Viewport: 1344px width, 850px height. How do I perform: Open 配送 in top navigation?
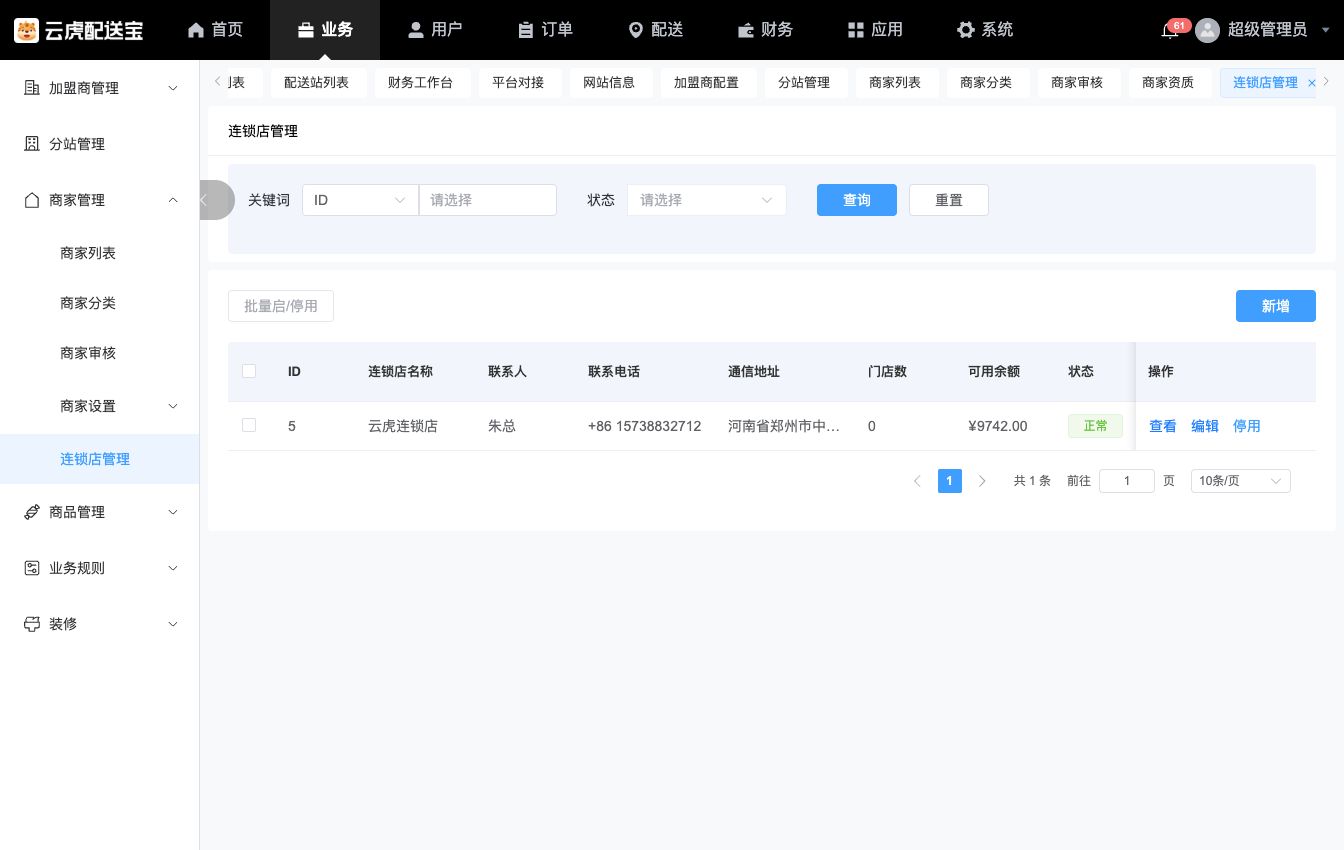tap(655, 30)
